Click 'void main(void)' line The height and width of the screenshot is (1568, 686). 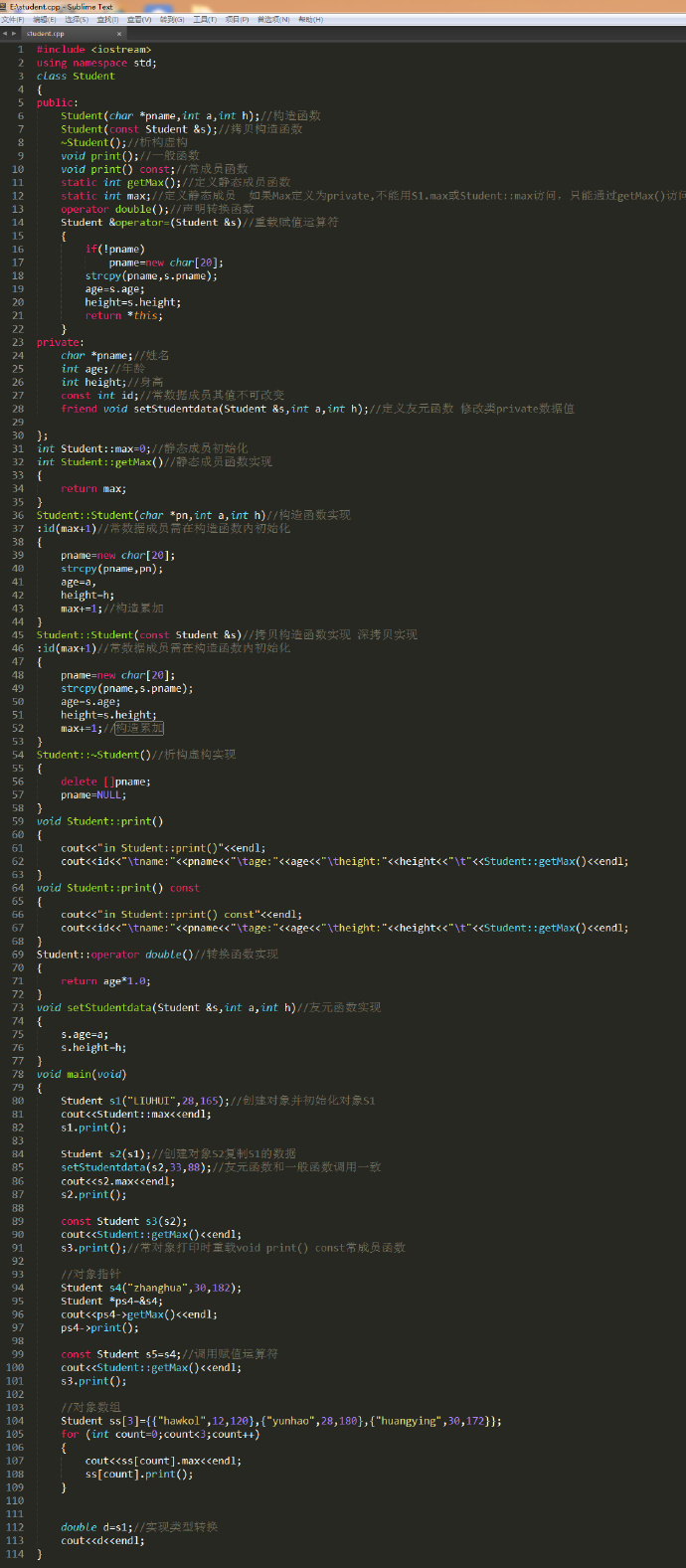pos(82,1074)
